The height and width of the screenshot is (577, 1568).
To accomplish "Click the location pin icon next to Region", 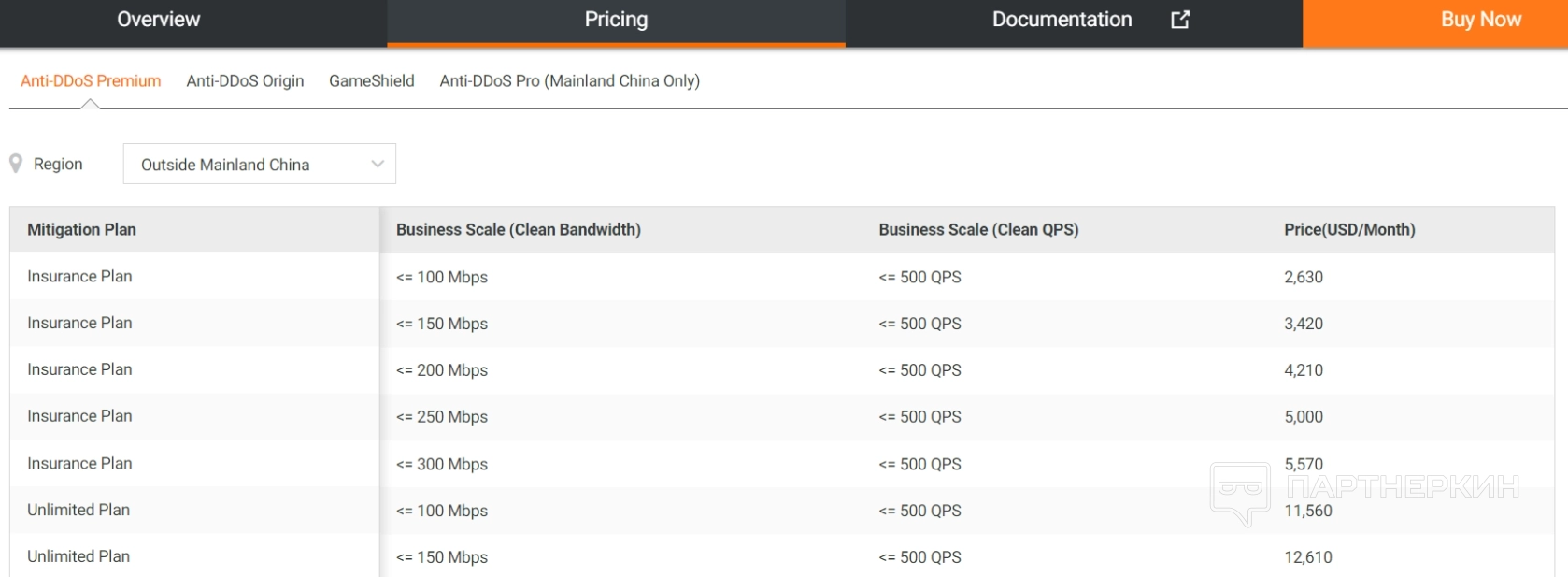I will point(16,164).
